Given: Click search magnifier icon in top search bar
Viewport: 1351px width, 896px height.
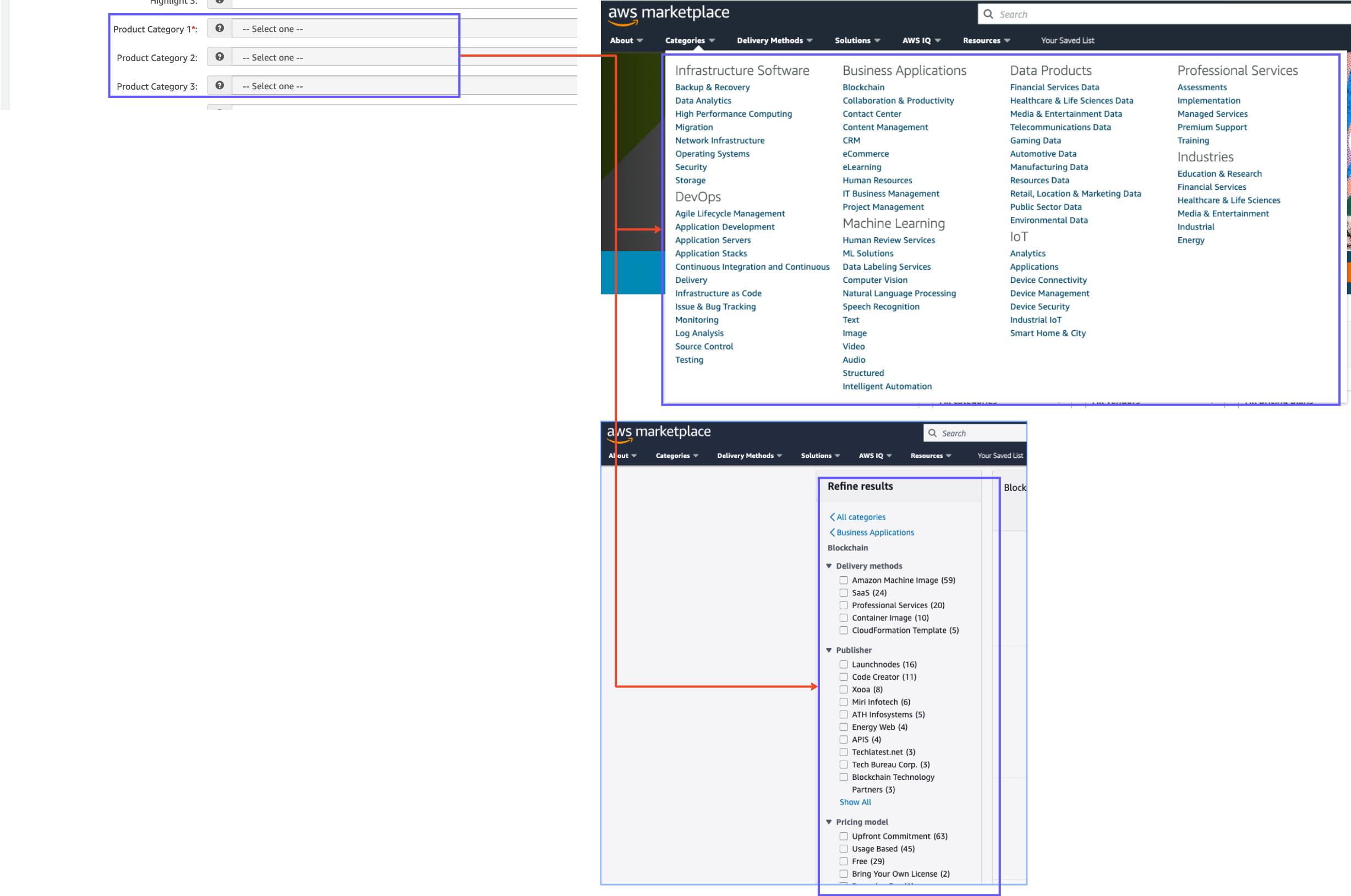Looking at the screenshot, I should (988, 14).
